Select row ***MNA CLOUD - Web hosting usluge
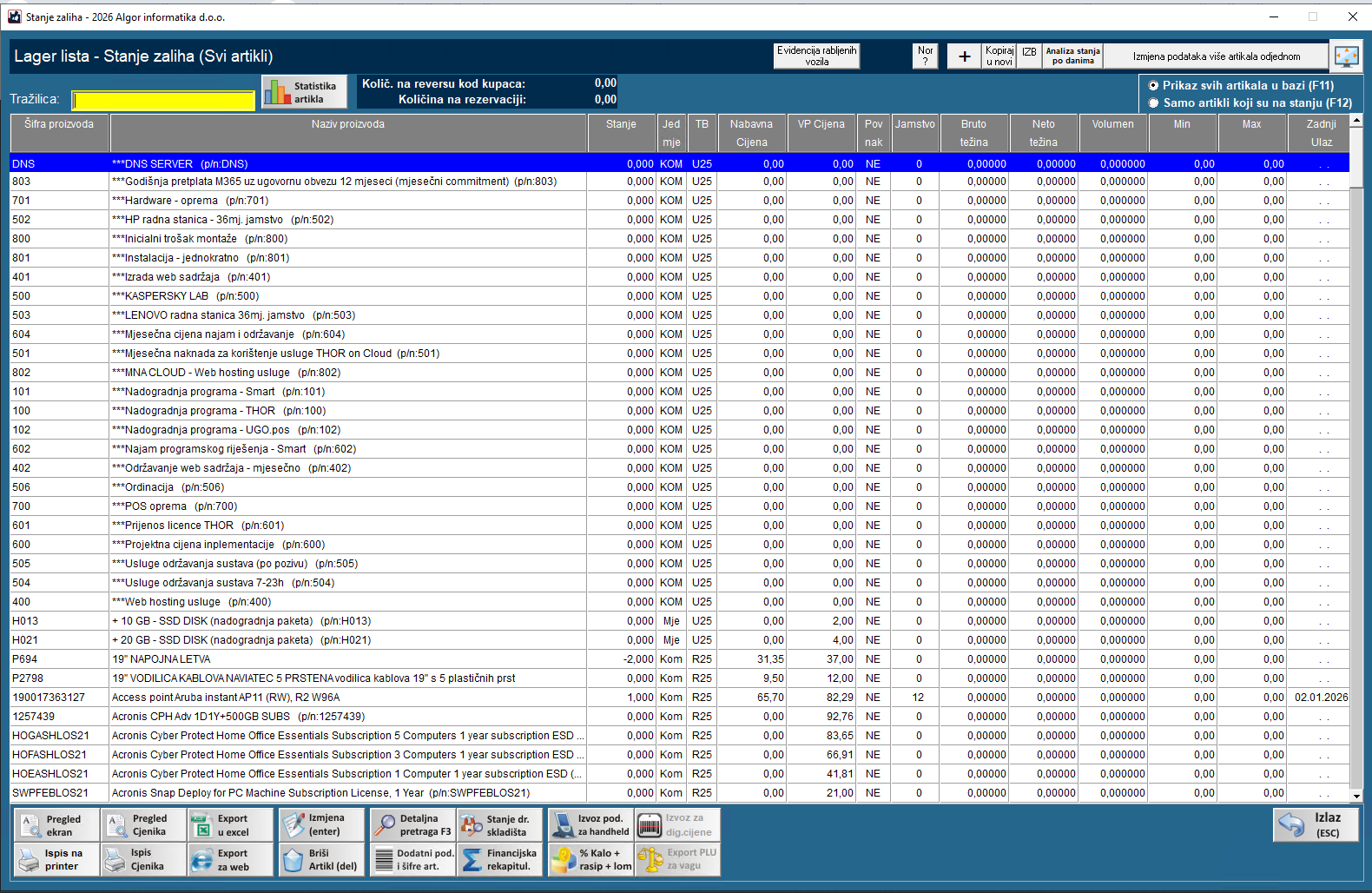 pyautogui.click(x=679, y=373)
